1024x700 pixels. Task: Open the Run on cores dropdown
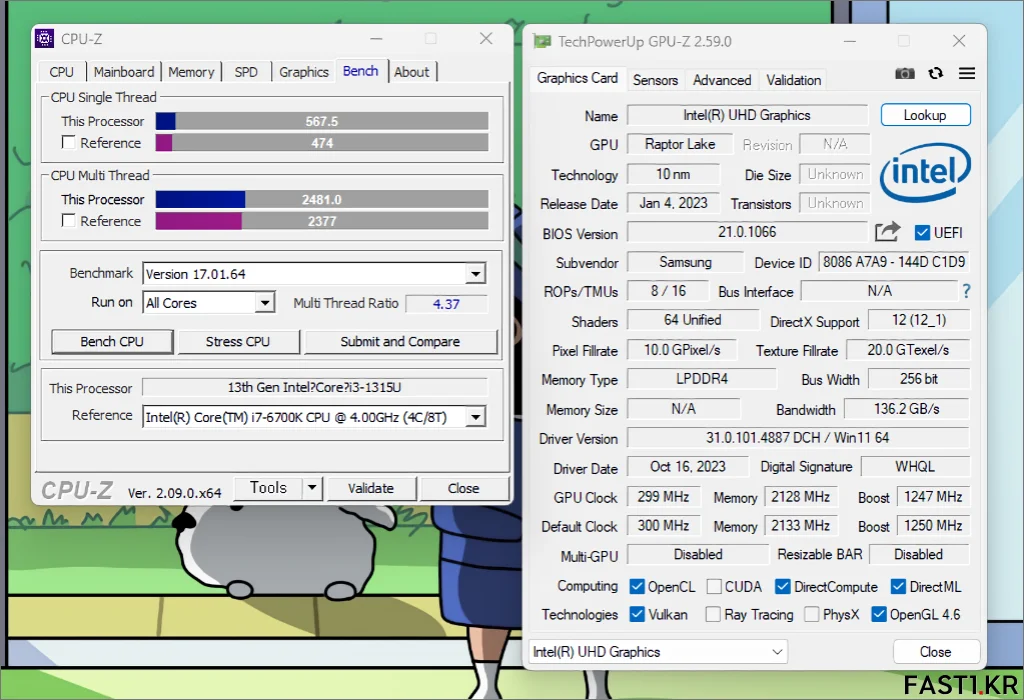[x=264, y=302]
